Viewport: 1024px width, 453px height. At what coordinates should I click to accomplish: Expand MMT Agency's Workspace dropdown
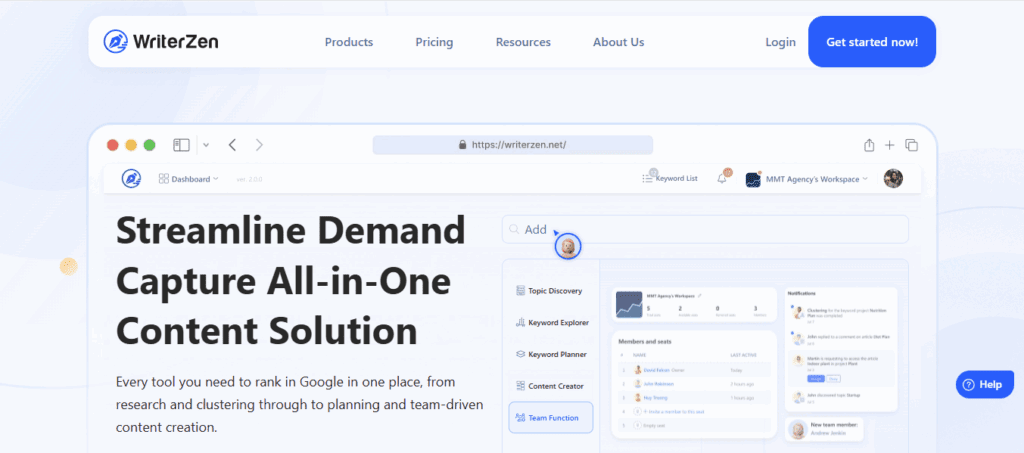pos(808,179)
